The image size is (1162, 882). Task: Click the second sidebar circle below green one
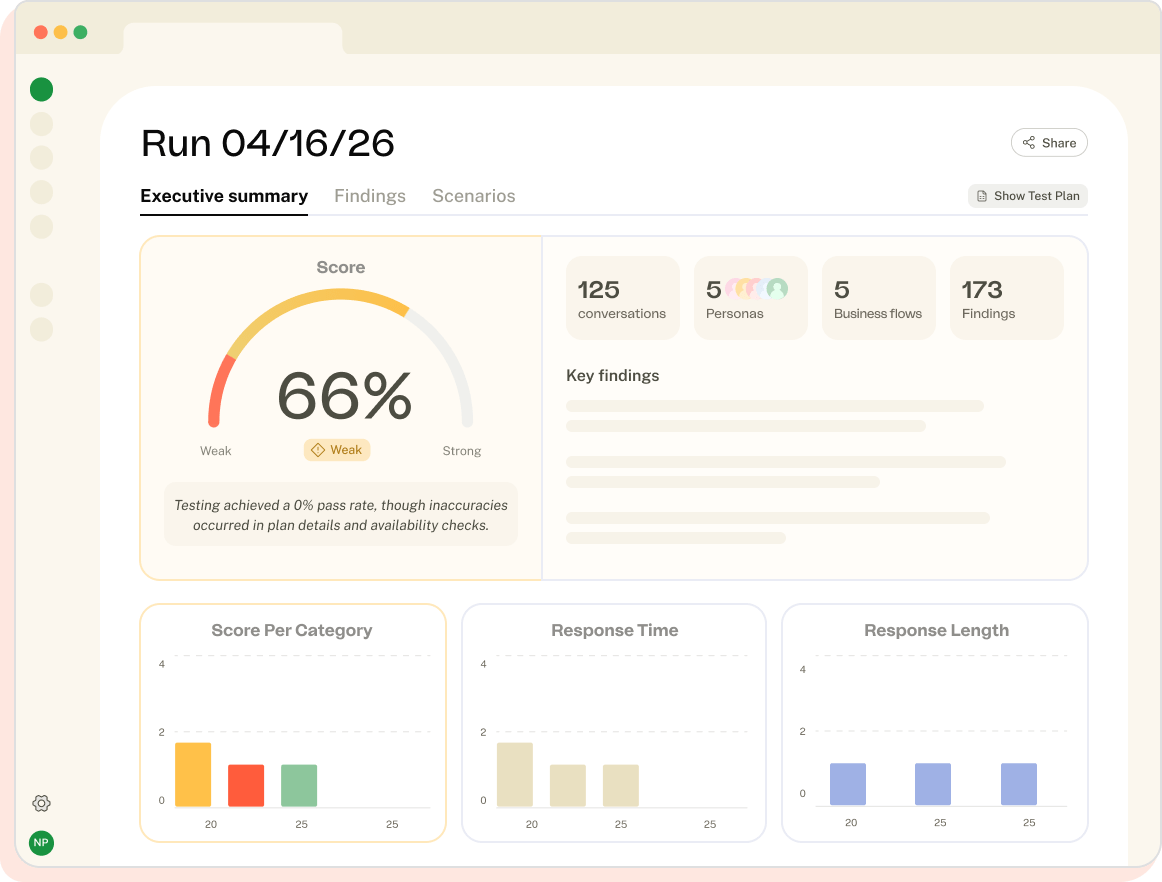(x=42, y=158)
